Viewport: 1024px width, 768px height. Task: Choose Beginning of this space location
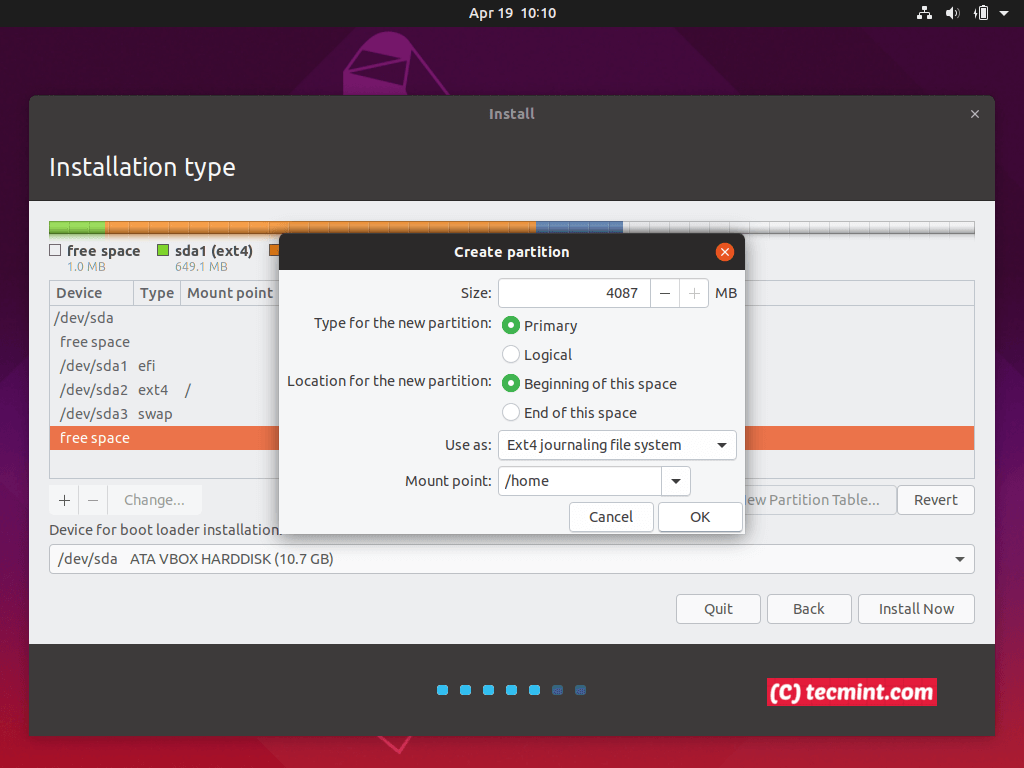click(511, 383)
